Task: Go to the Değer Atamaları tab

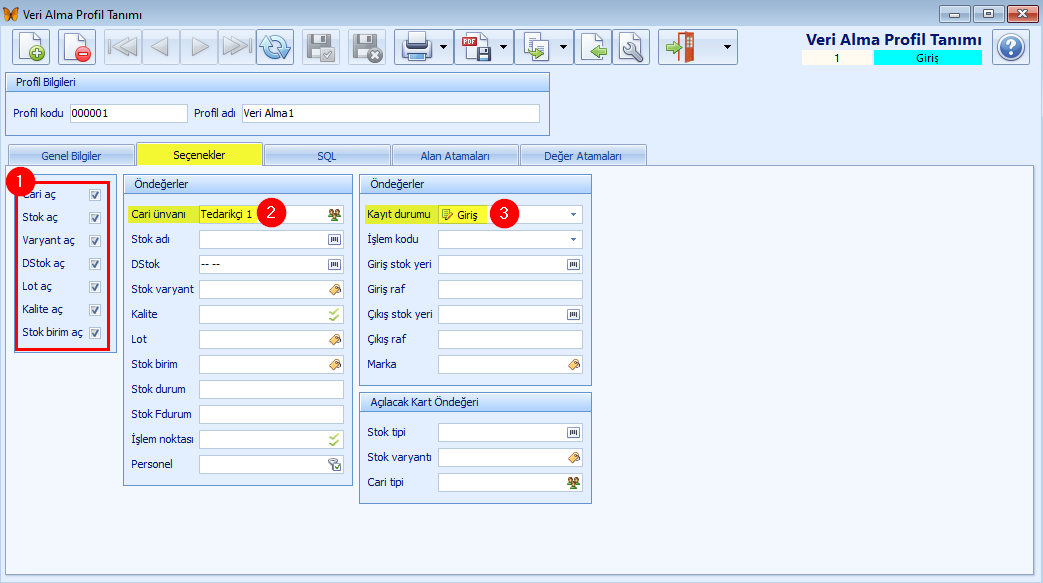Action: click(583, 156)
